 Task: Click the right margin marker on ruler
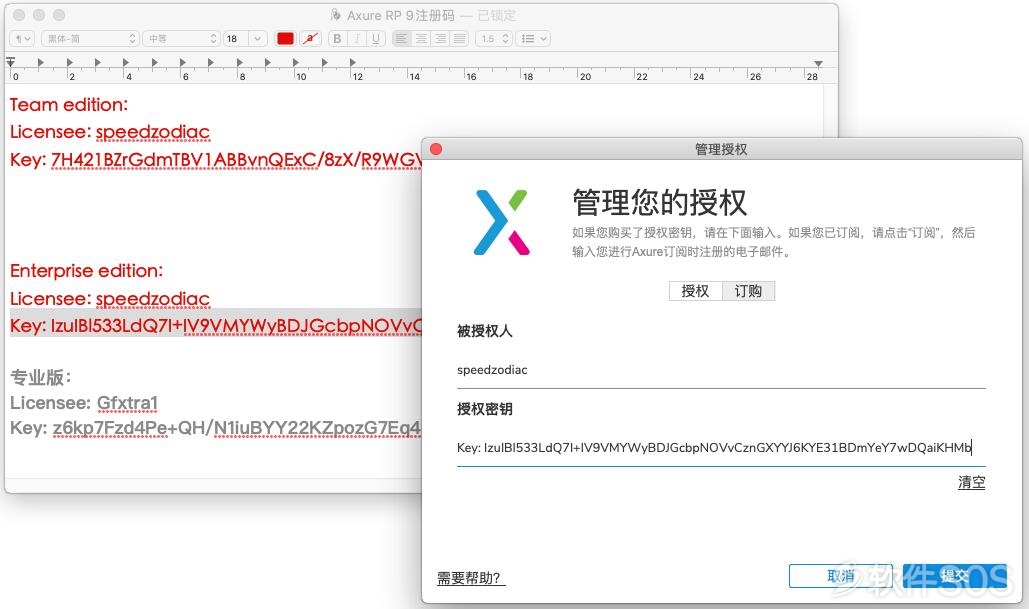(818, 64)
